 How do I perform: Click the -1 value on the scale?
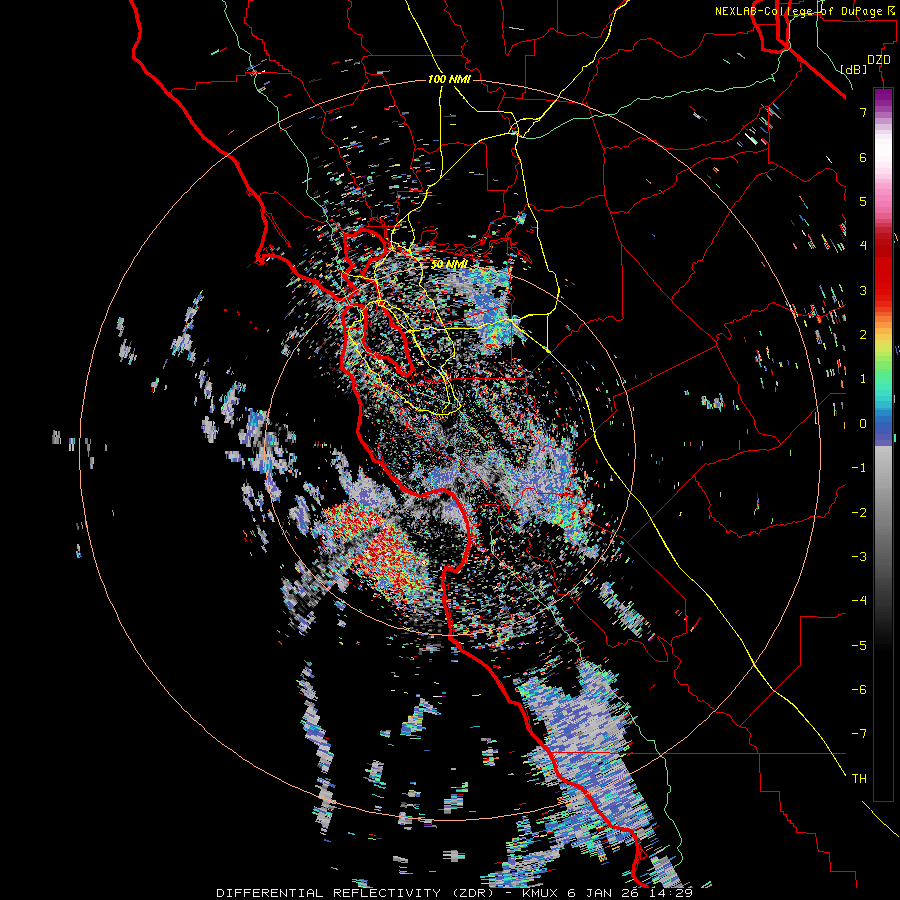tap(859, 468)
